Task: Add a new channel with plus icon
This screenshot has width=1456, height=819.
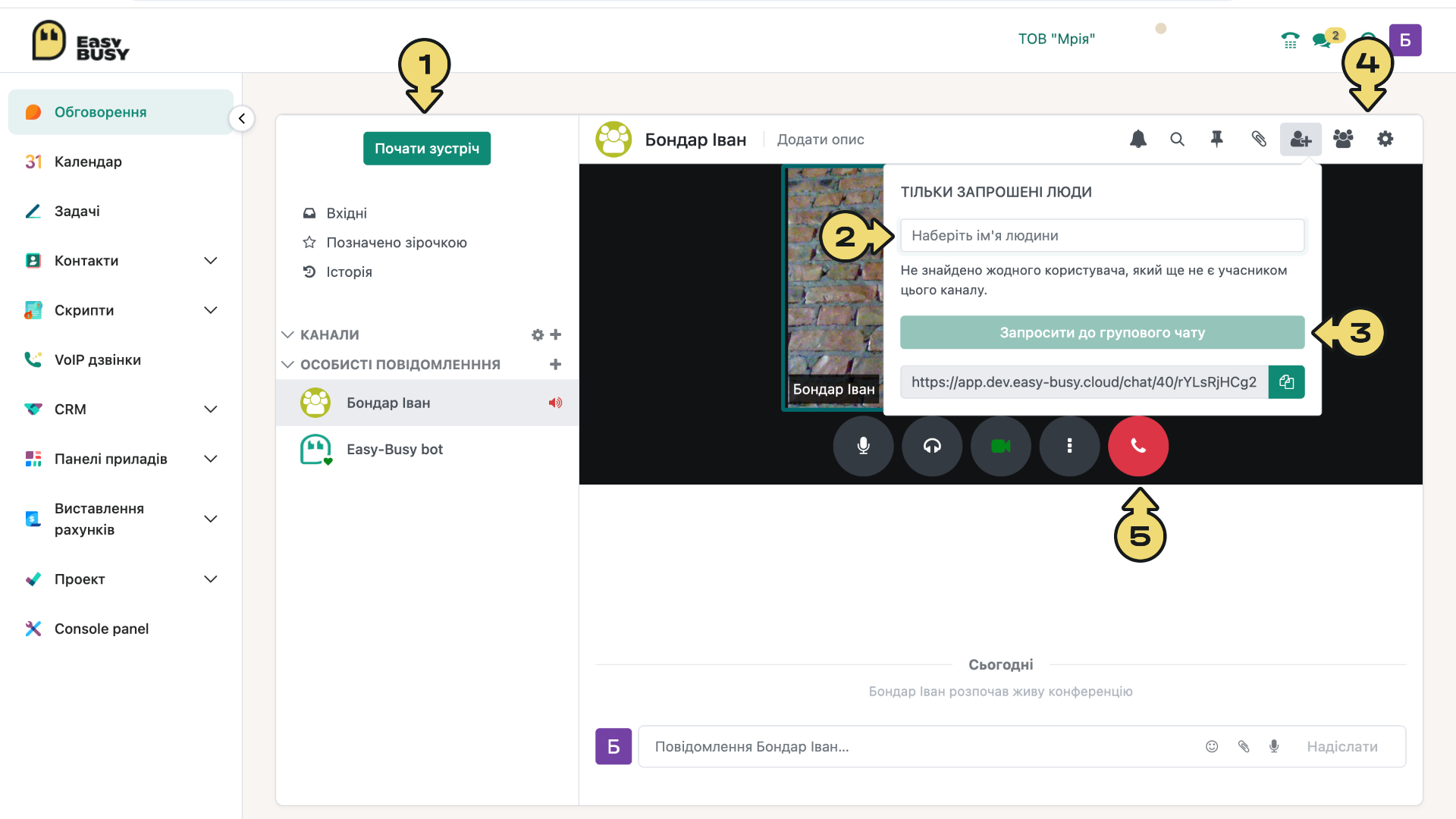Action: (556, 334)
